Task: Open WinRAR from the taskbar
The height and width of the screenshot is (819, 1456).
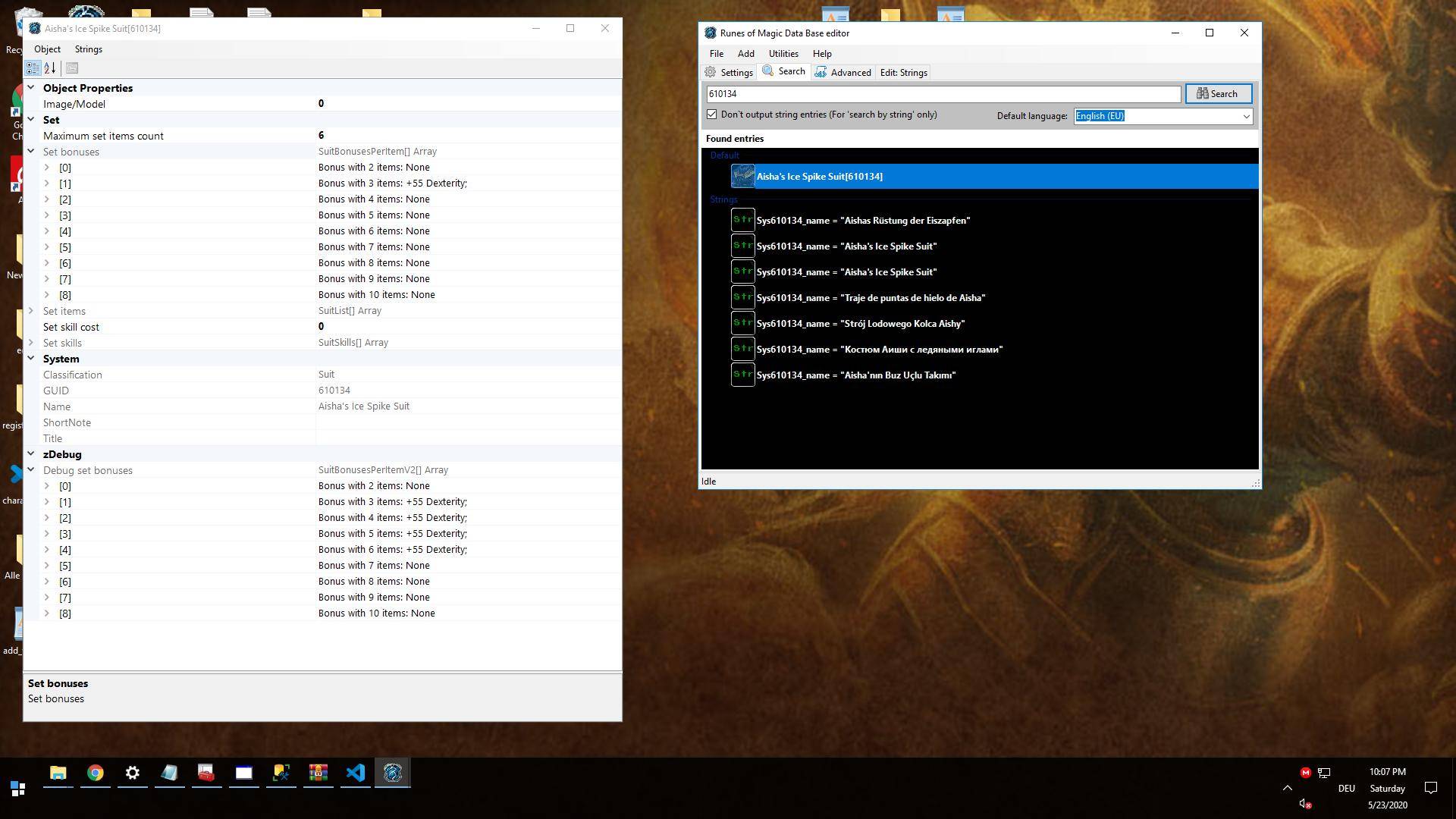Action: (318, 773)
